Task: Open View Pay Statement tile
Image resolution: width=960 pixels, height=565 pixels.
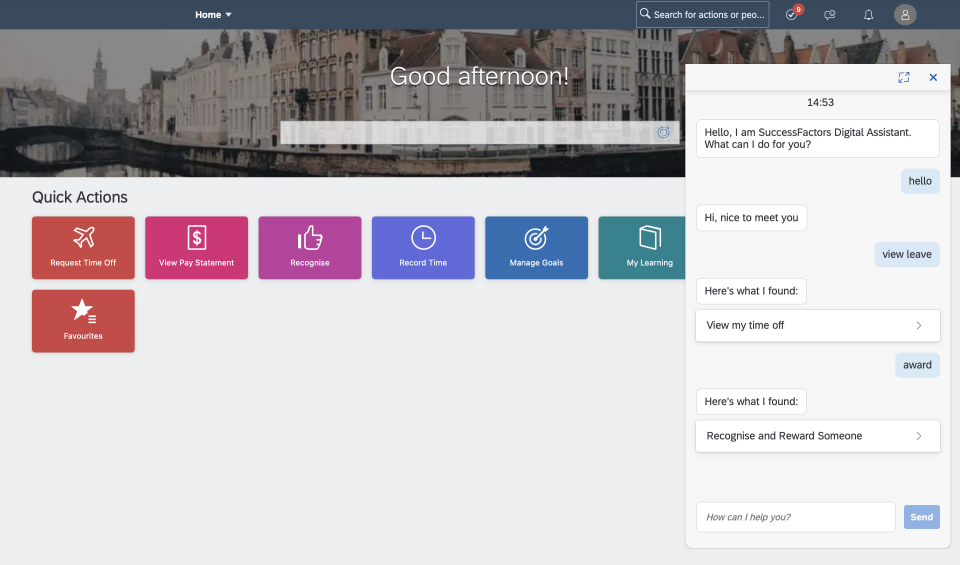Action: click(x=197, y=247)
